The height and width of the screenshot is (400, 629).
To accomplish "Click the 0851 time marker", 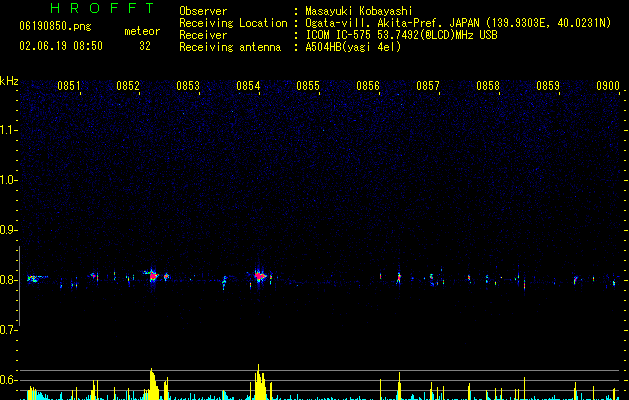I will [x=69, y=86].
